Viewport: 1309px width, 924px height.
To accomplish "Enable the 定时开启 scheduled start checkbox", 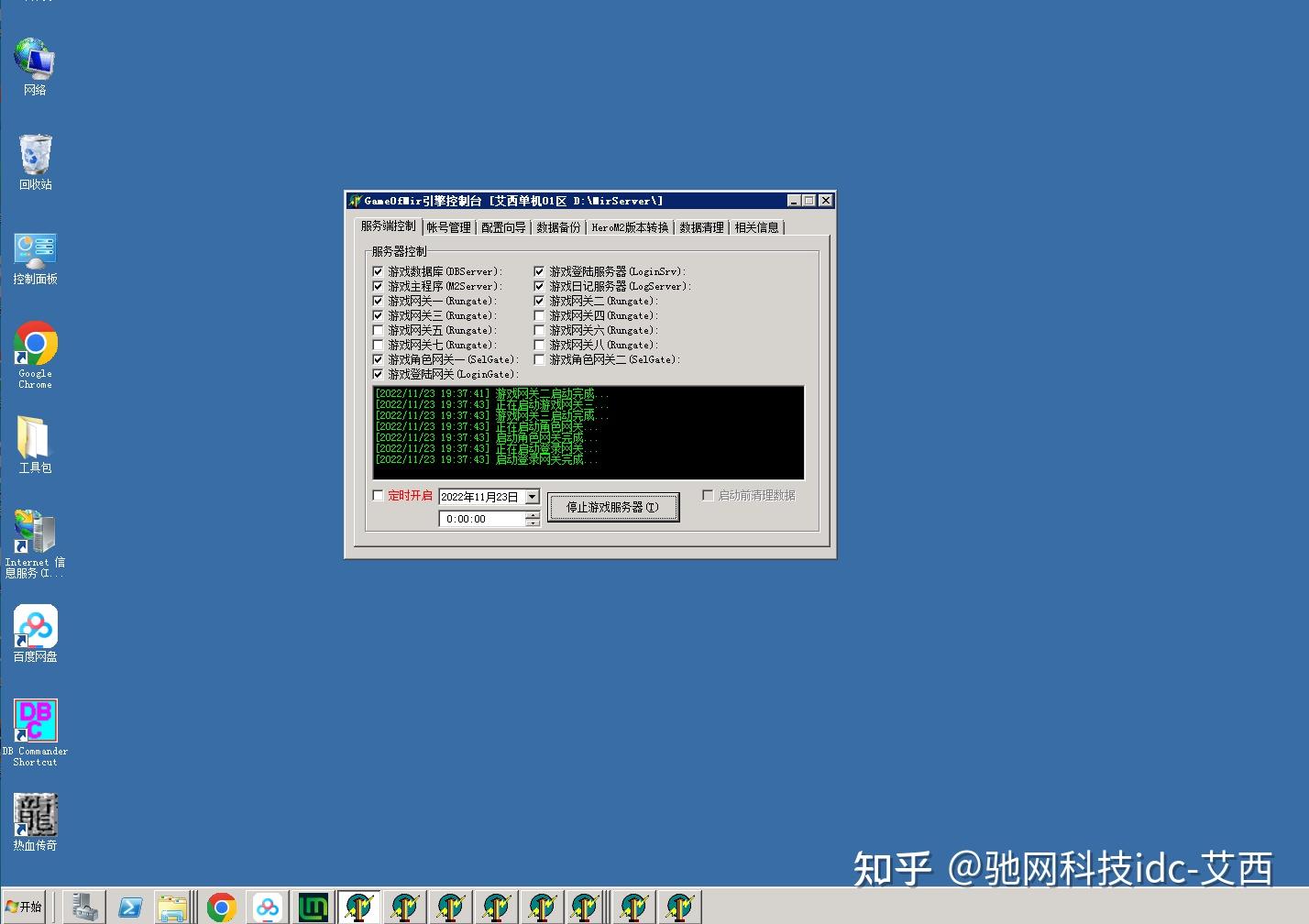I will pos(378,495).
